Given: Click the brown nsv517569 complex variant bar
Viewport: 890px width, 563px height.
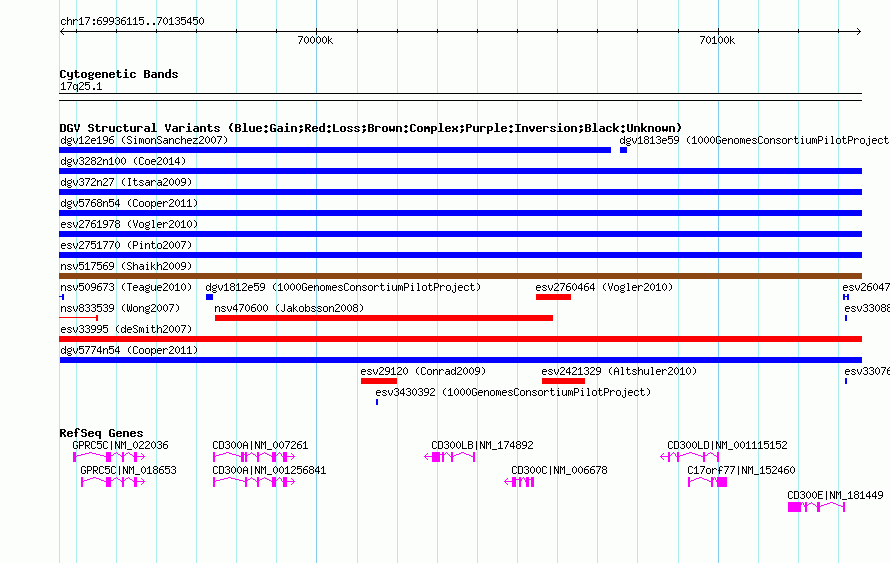Looking at the screenshot, I should coord(460,276).
